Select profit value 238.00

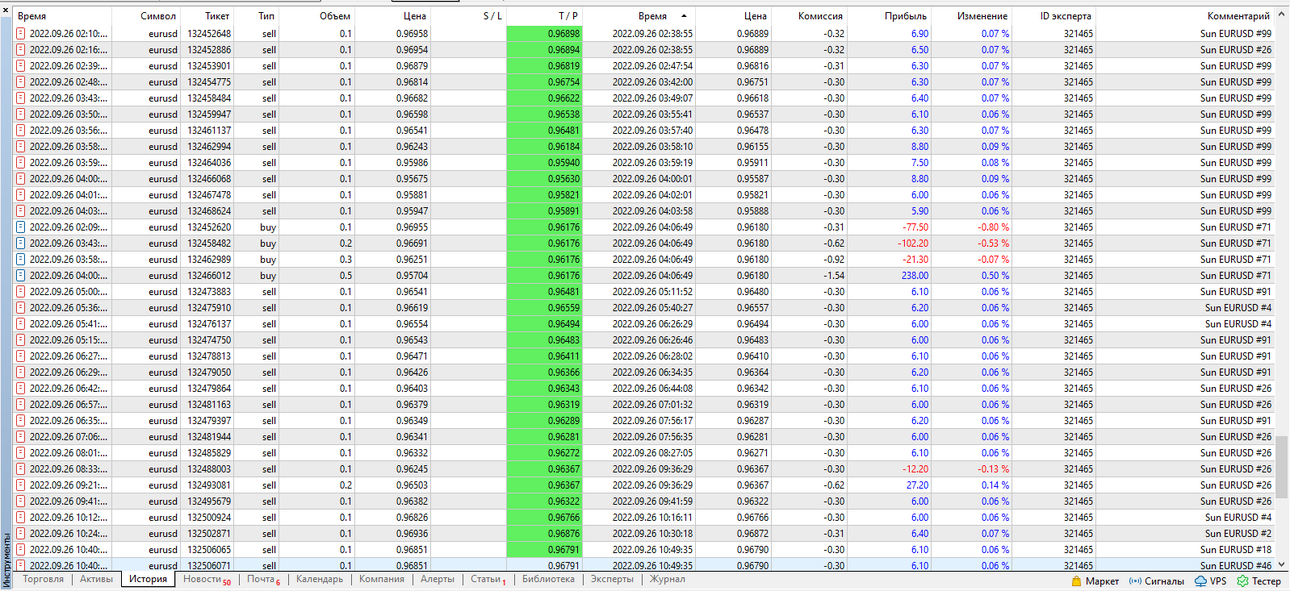(914, 276)
